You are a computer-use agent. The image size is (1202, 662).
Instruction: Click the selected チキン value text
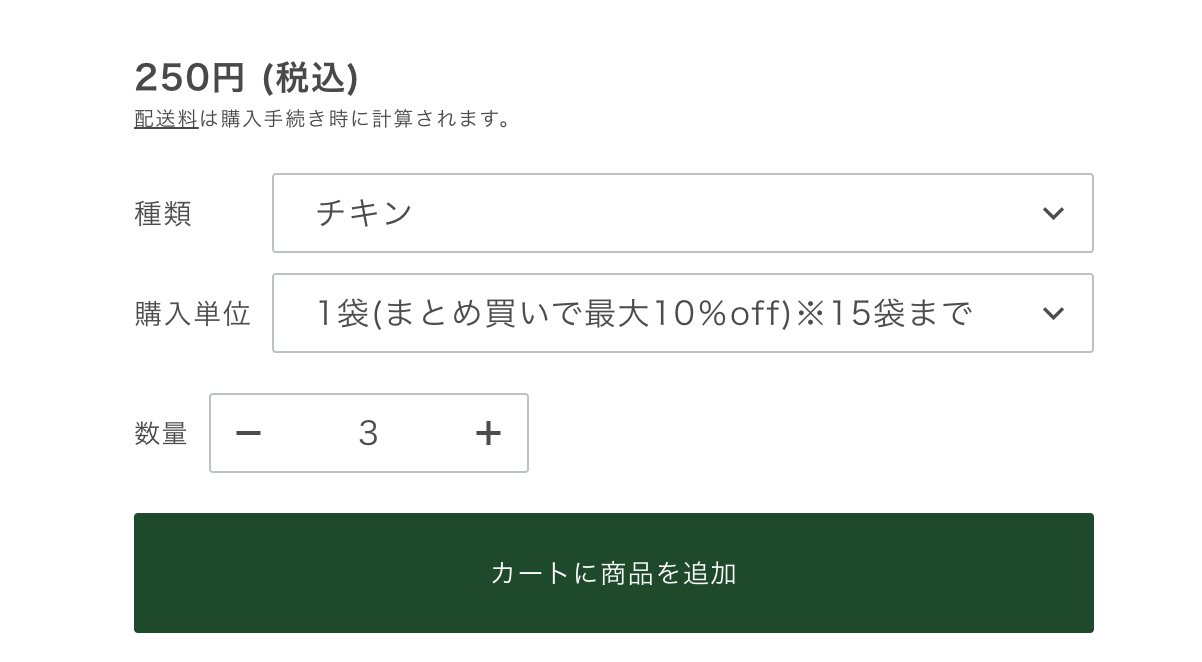364,213
